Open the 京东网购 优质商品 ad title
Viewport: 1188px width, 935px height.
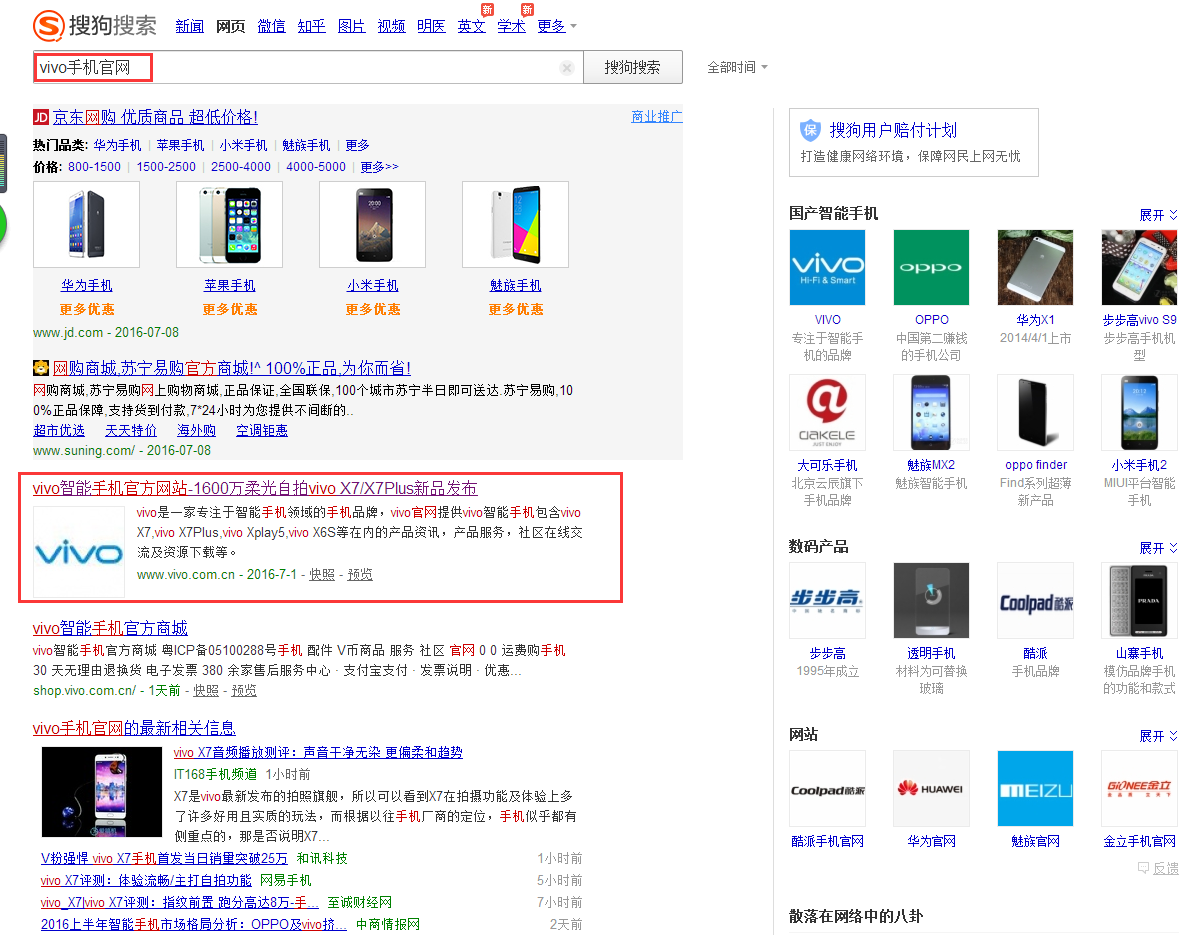point(155,117)
